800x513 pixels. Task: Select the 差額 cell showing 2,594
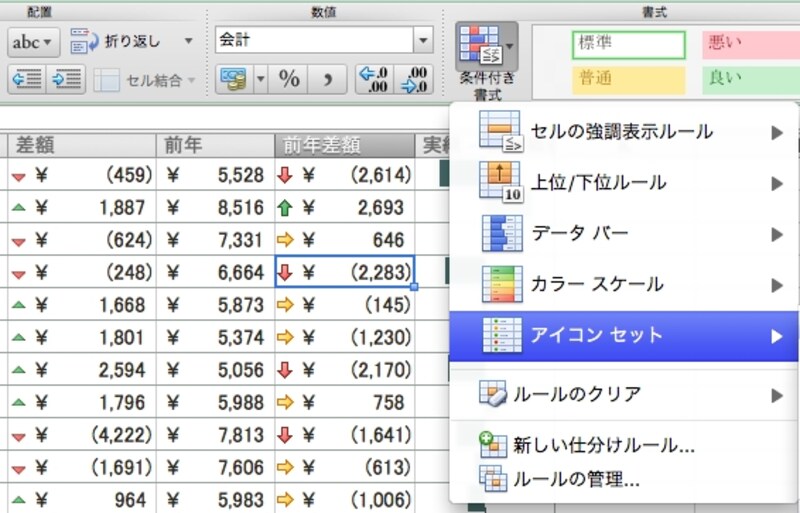point(82,370)
